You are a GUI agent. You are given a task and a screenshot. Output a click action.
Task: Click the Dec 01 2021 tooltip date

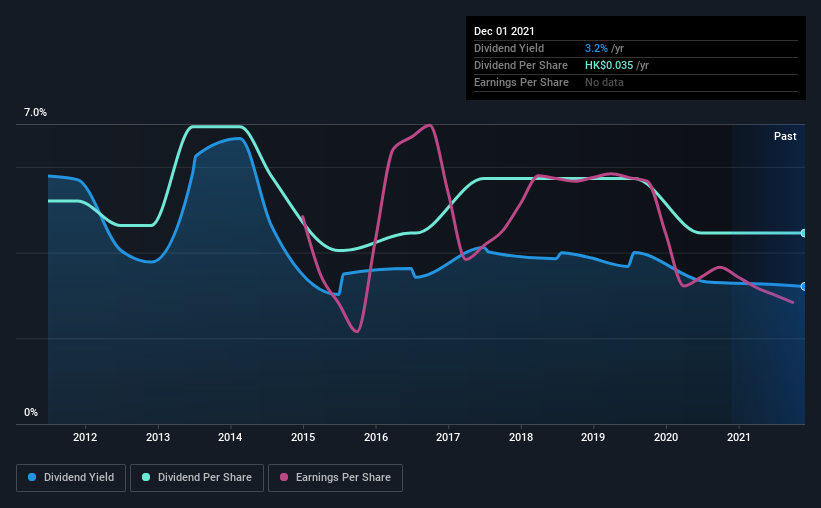pos(504,31)
